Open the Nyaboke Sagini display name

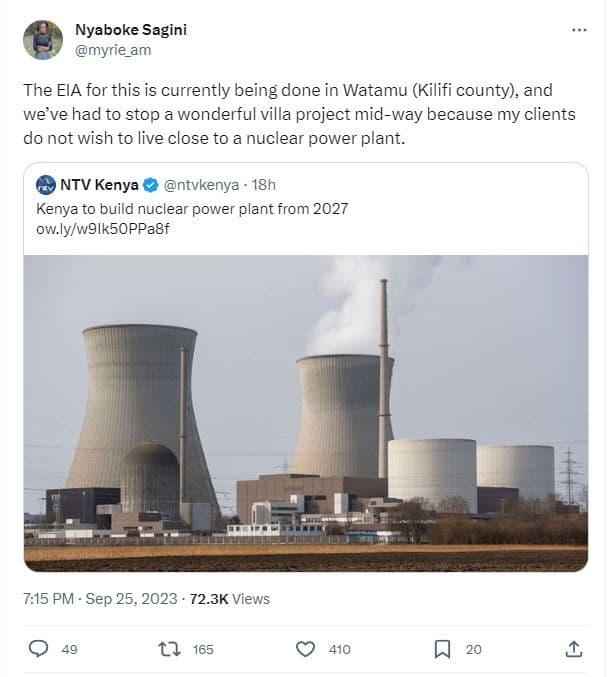click(x=131, y=29)
